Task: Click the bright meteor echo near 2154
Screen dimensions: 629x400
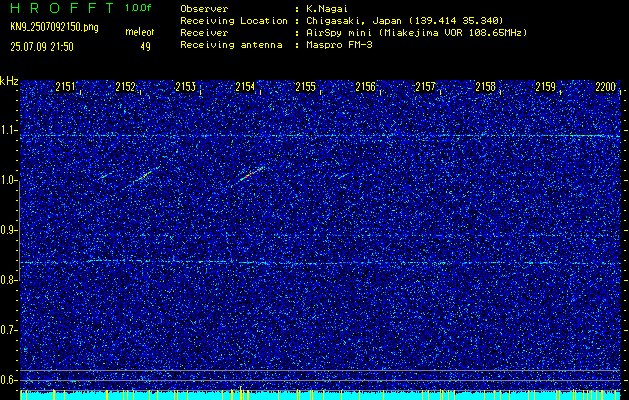Action: (250, 175)
